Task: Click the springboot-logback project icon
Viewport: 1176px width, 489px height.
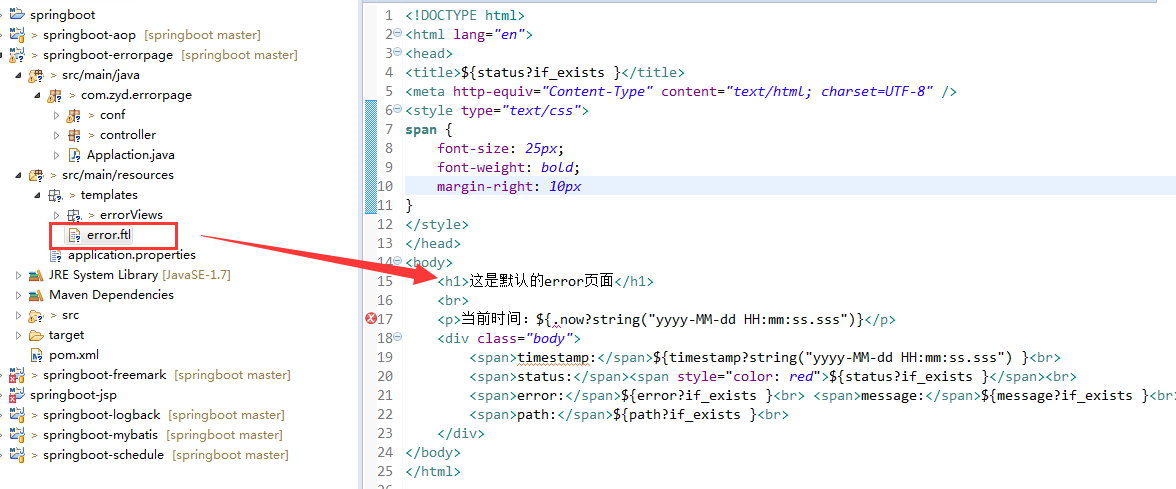Action: coord(16,415)
